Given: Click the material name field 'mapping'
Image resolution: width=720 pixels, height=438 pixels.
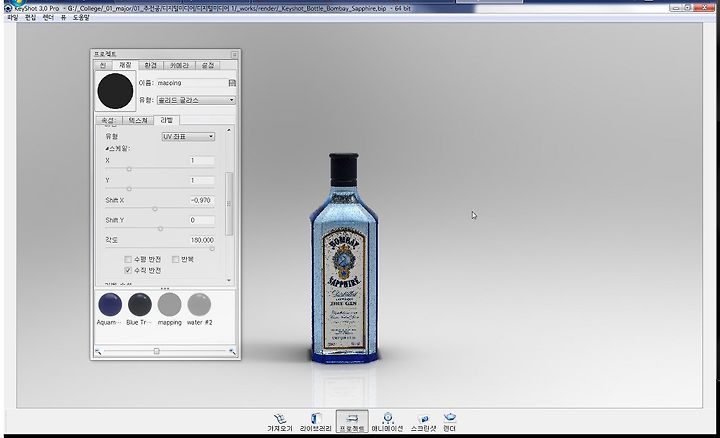Looking at the screenshot, I should point(191,83).
